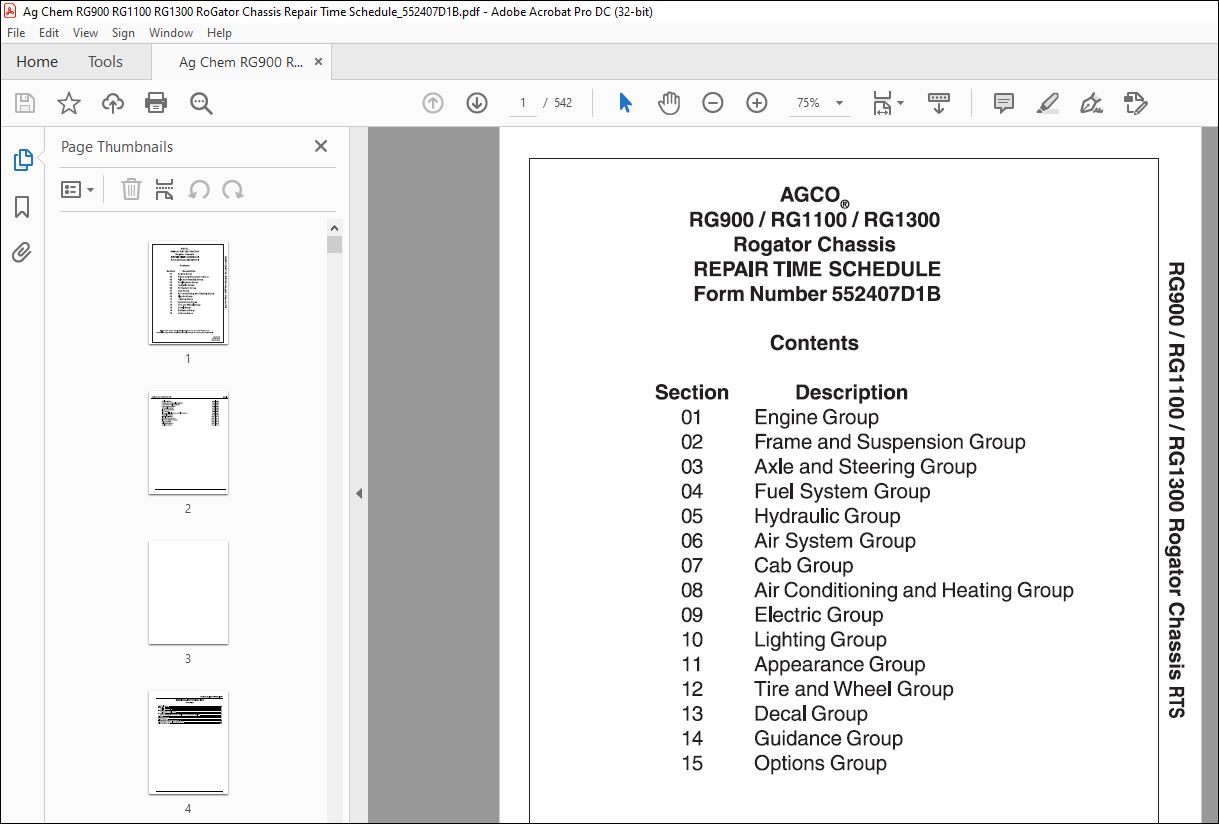
Task: Click the insert page break icon in the thumbnails toolbar
Action: pos(165,190)
